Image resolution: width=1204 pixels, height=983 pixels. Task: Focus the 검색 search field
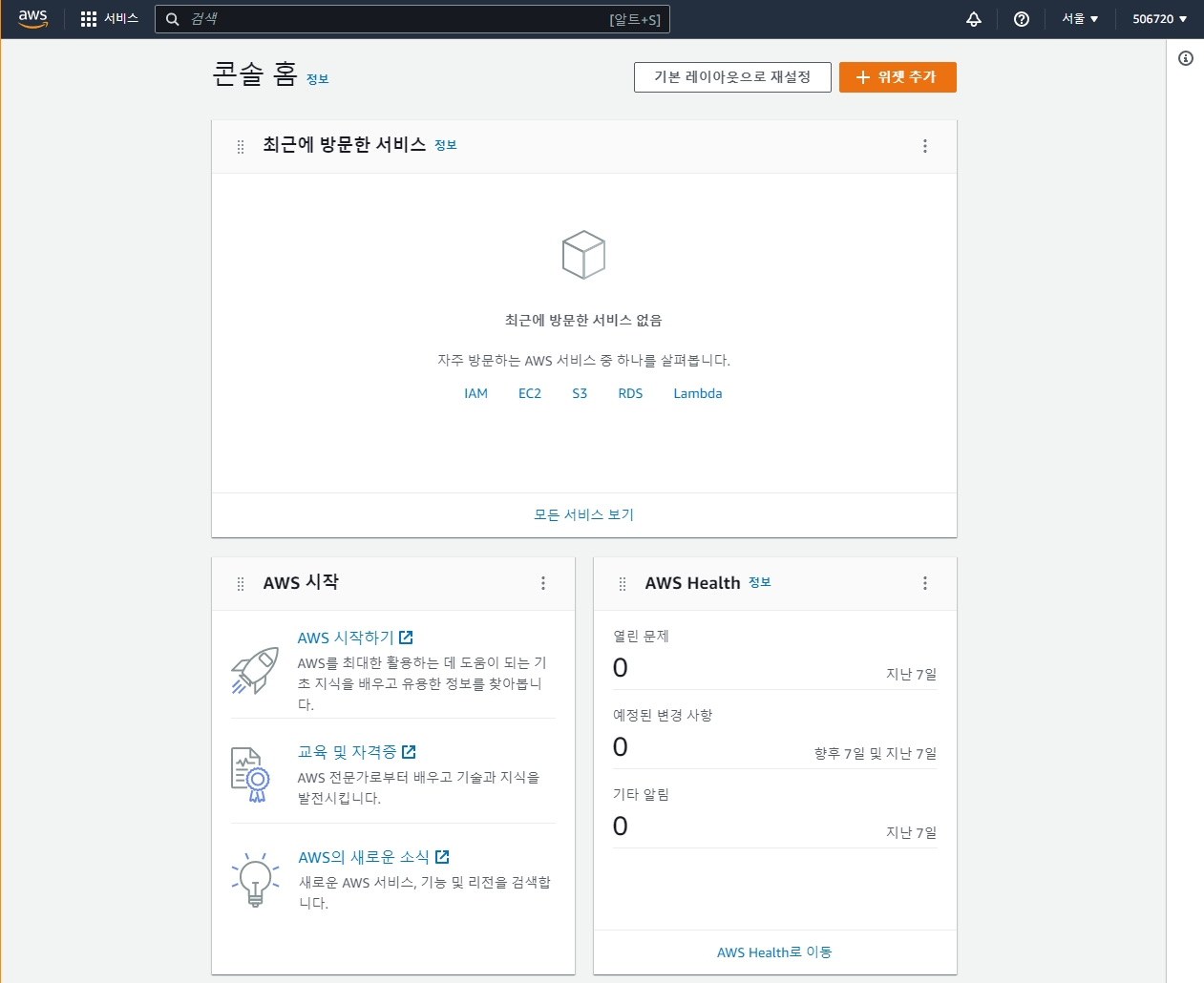point(412,19)
